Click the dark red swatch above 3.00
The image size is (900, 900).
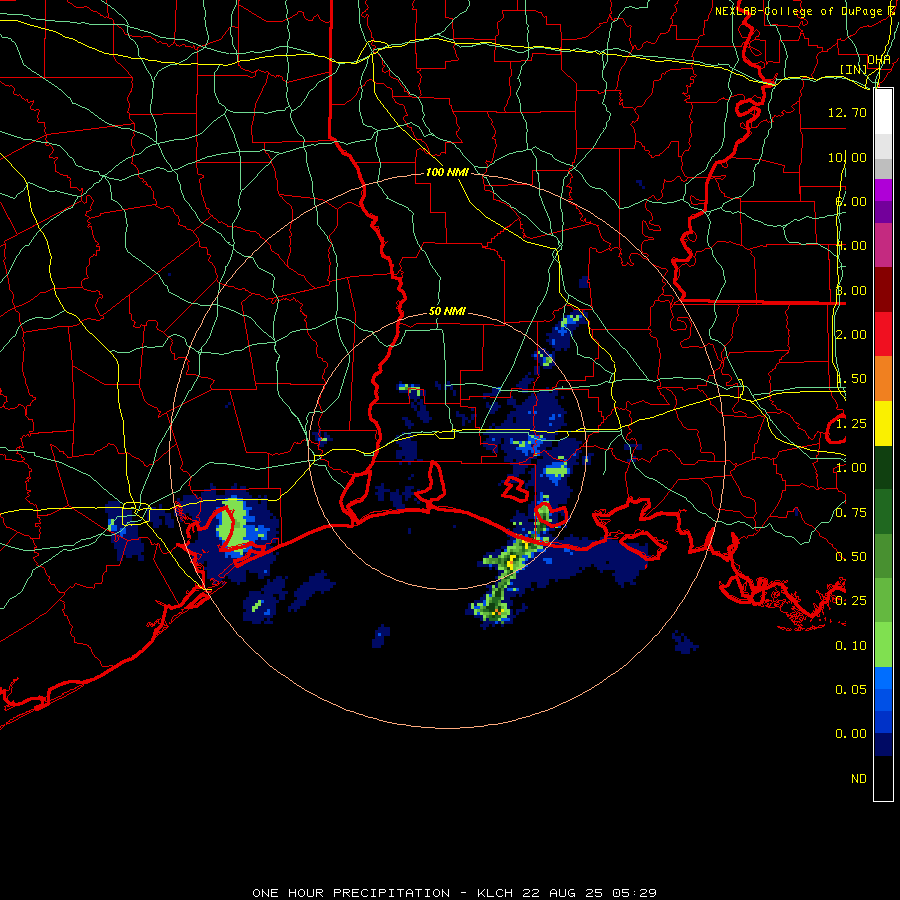[883, 290]
